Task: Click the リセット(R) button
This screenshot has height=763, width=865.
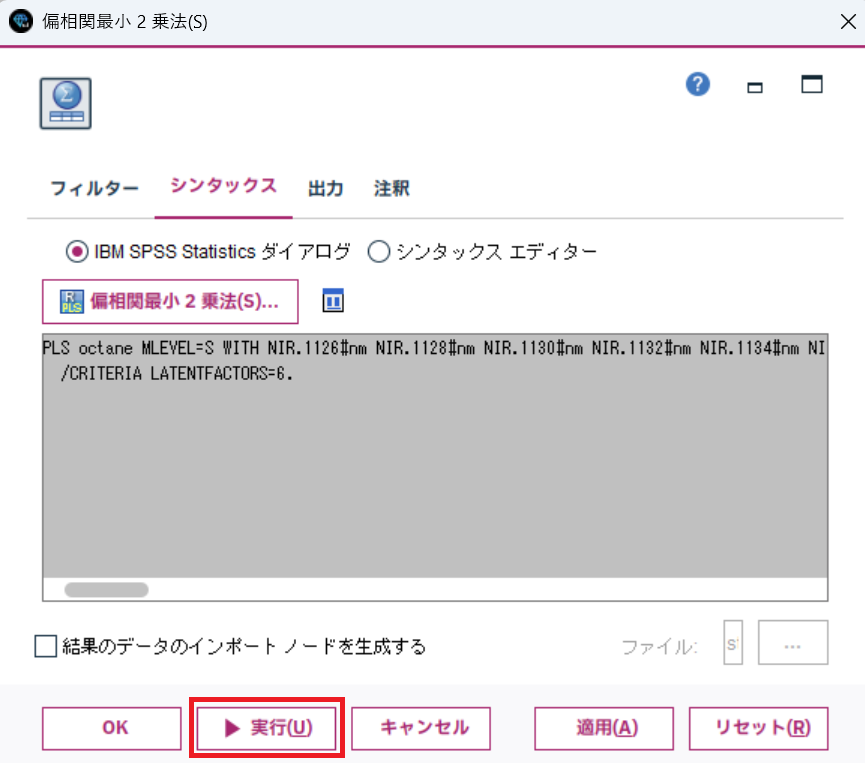Action: click(759, 728)
